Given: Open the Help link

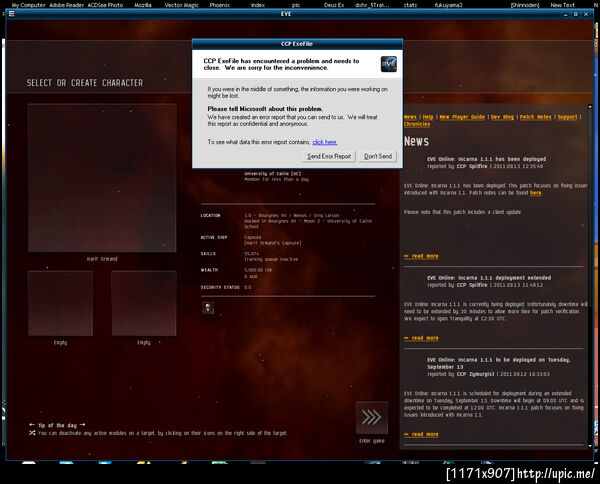Looking at the screenshot, I should pyautogui.click(x=428, y=117).
